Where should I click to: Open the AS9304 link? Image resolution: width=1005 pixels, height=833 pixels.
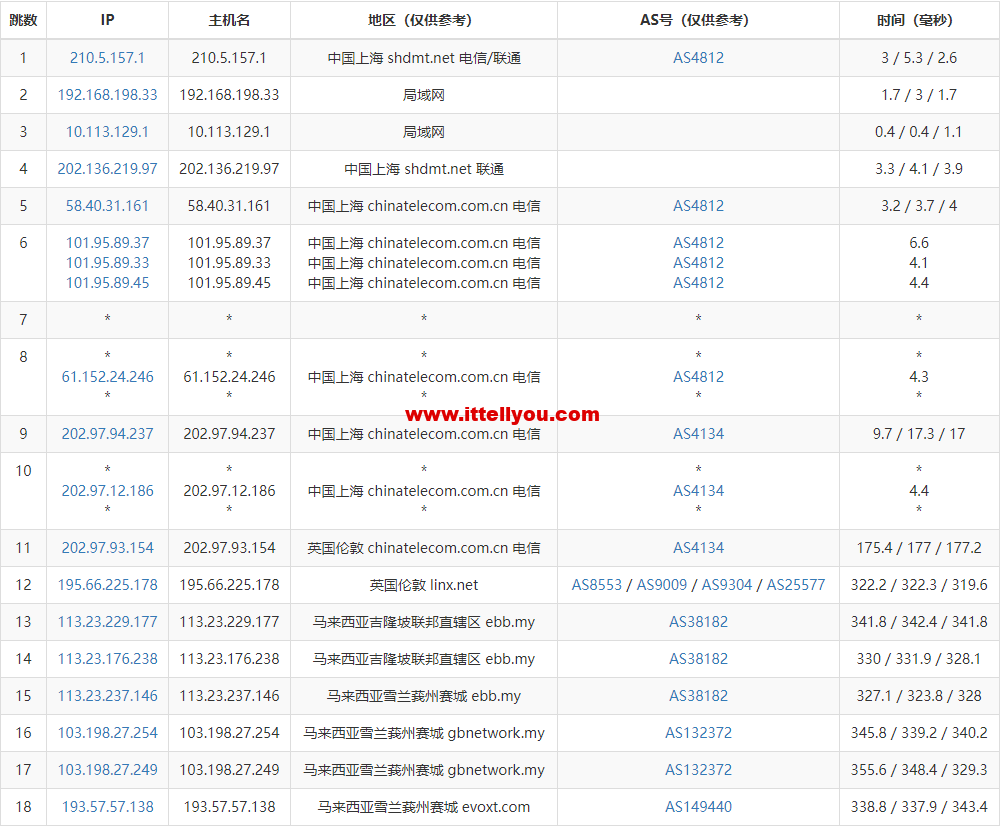(x=726, y=585)
